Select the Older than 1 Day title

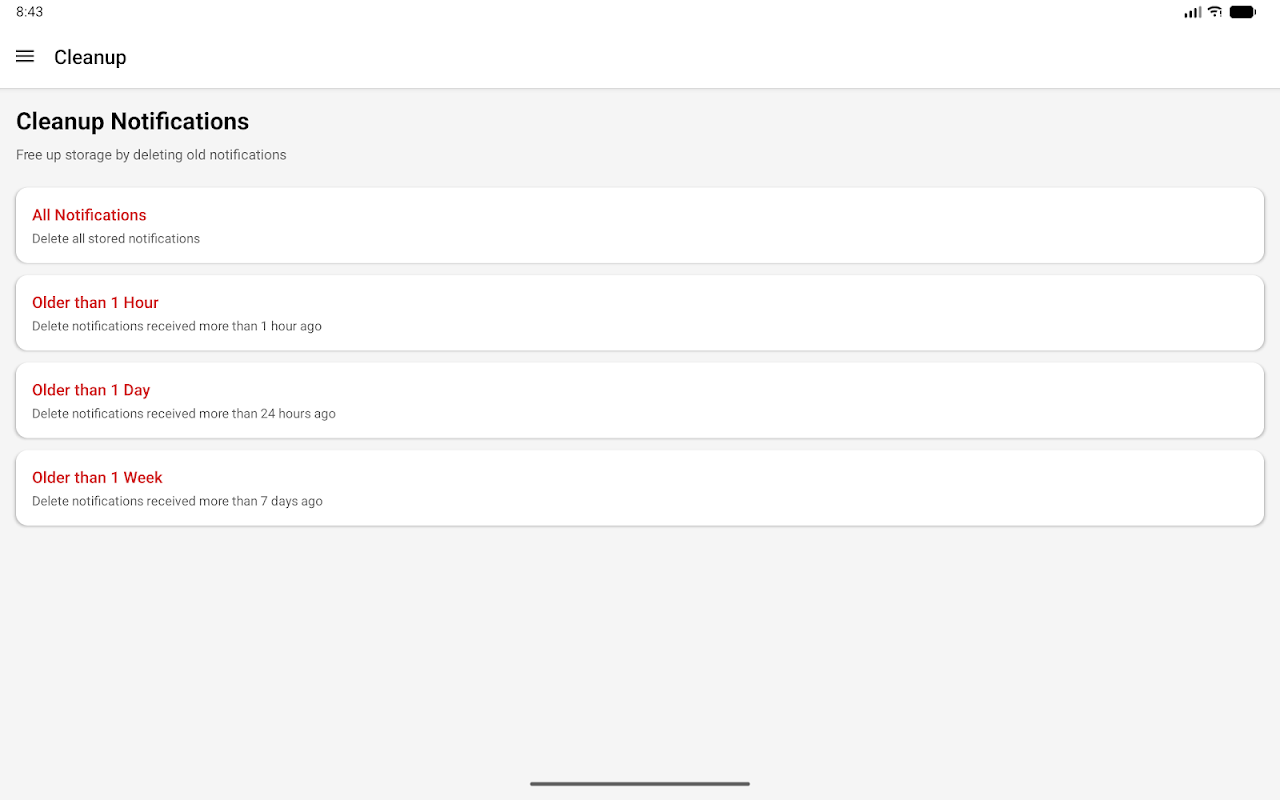coord(91,390)
